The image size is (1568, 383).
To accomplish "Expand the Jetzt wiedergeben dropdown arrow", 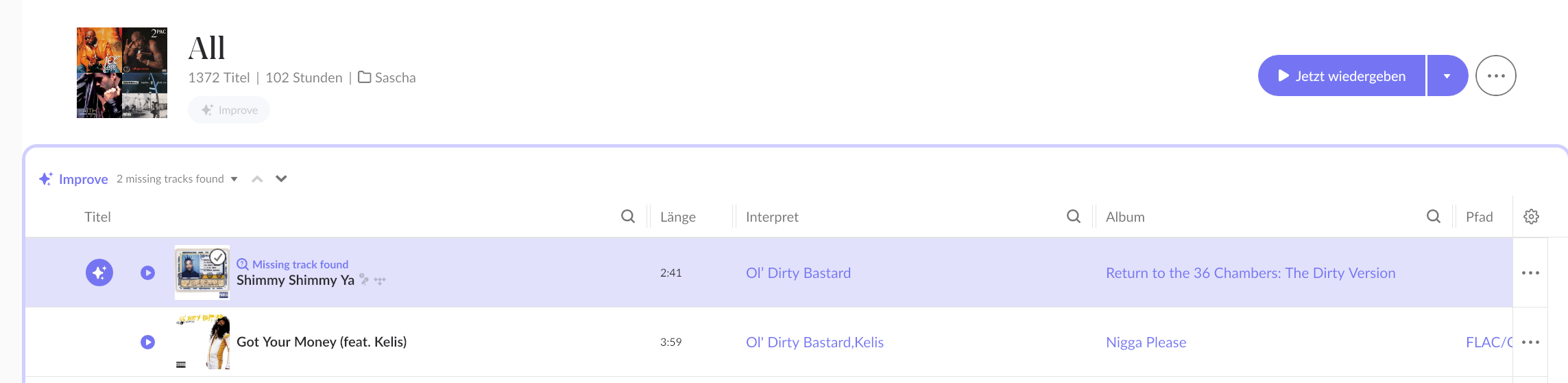I will click(1447, 76).
